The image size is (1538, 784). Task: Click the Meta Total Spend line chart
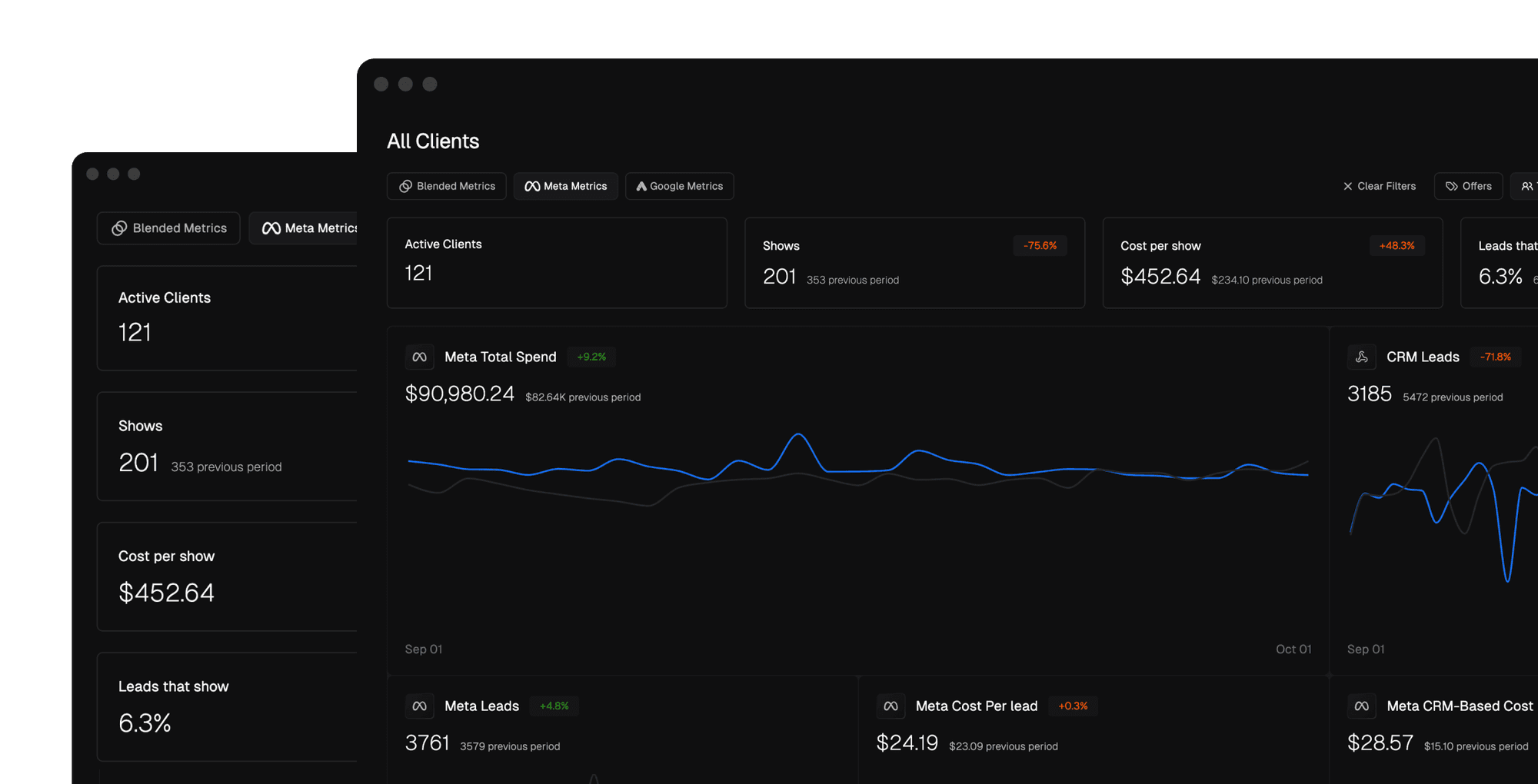858,469
